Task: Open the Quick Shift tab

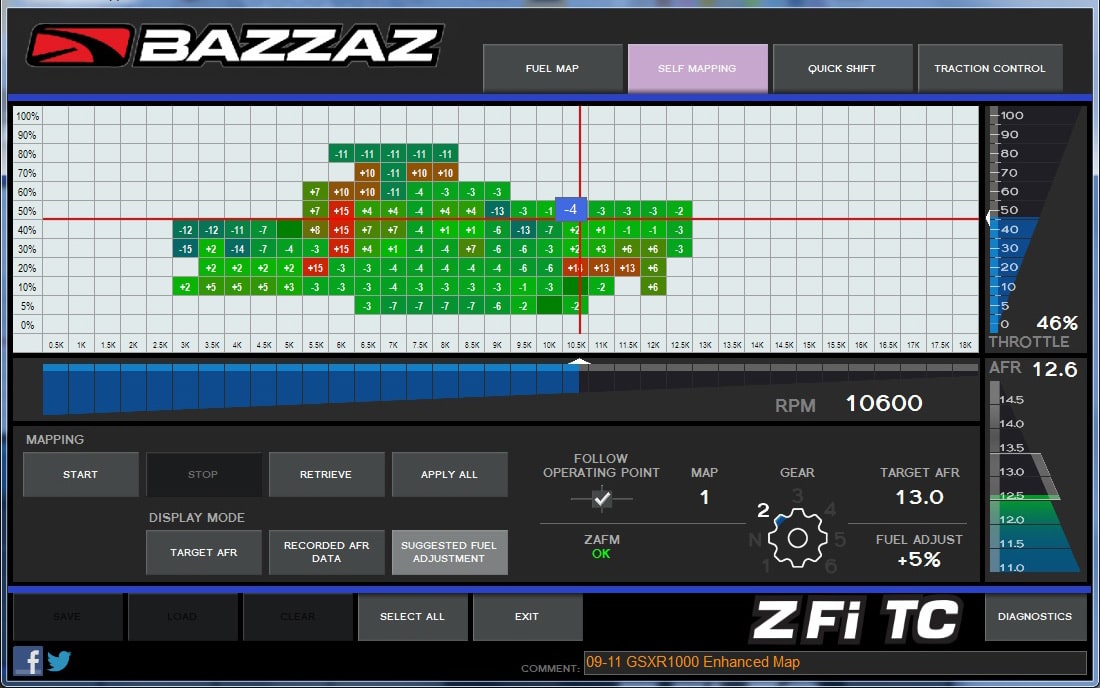Action: (x=843, y=68)
